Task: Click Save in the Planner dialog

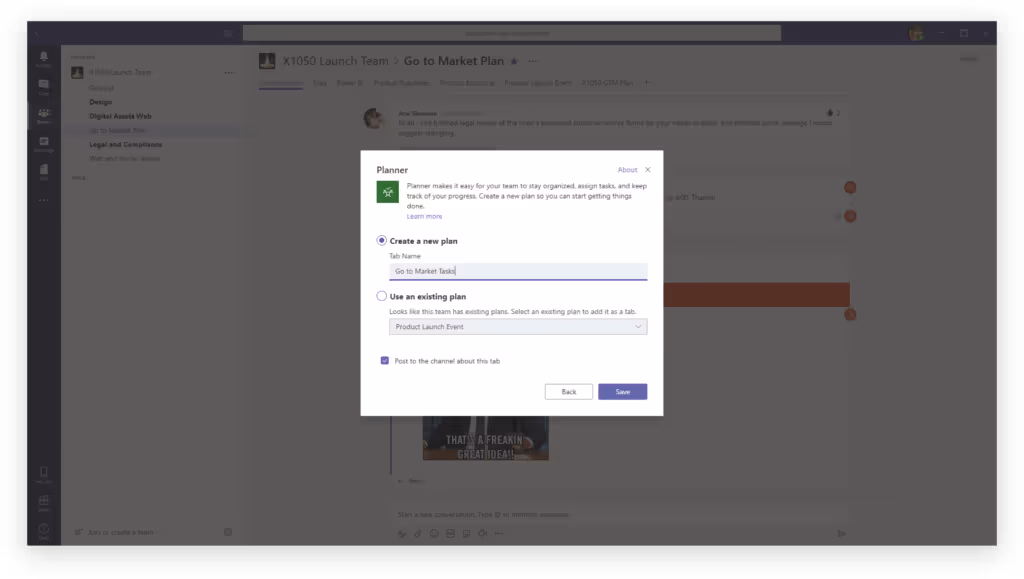Action: click(x=622, y=392)
